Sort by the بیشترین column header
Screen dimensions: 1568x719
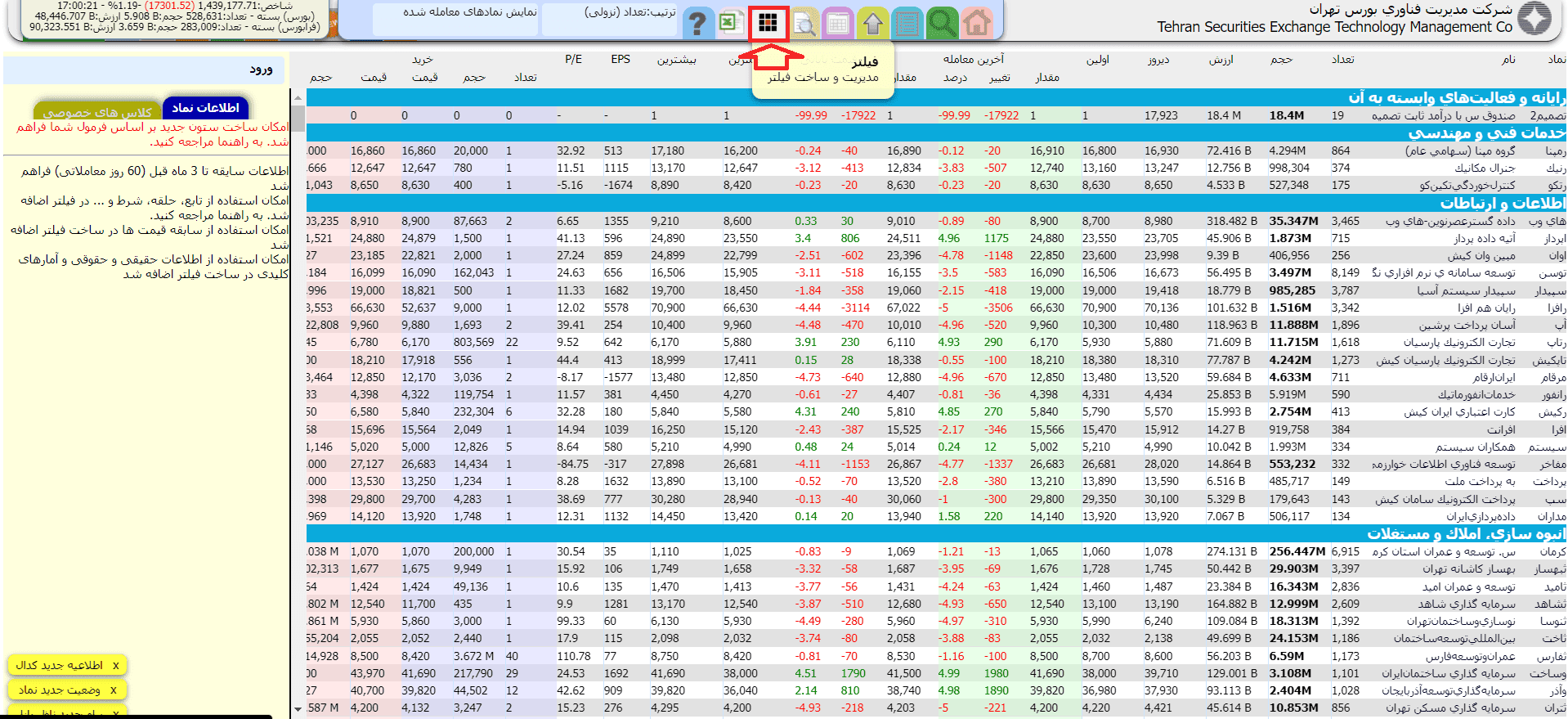(x=677, y=60)
